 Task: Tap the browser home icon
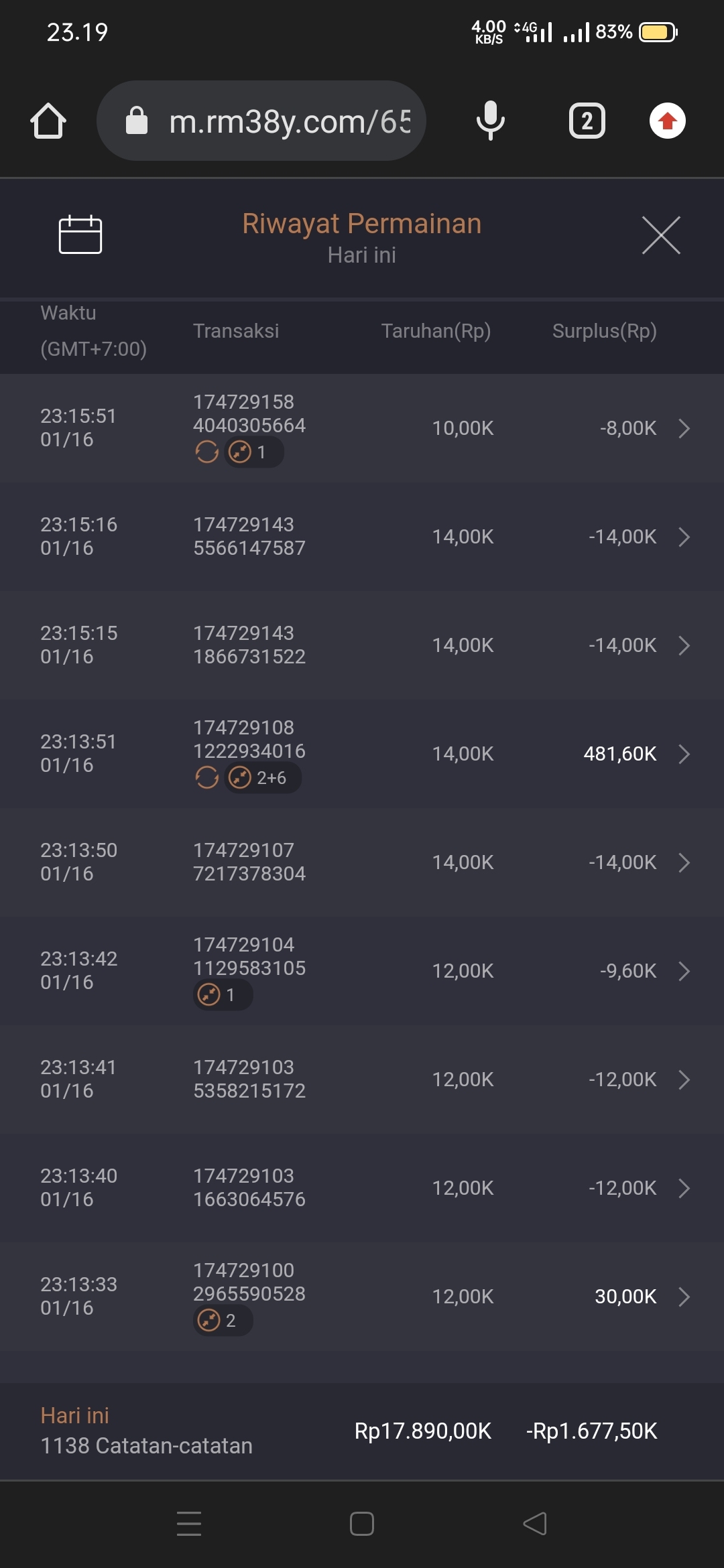coord(48,121)
